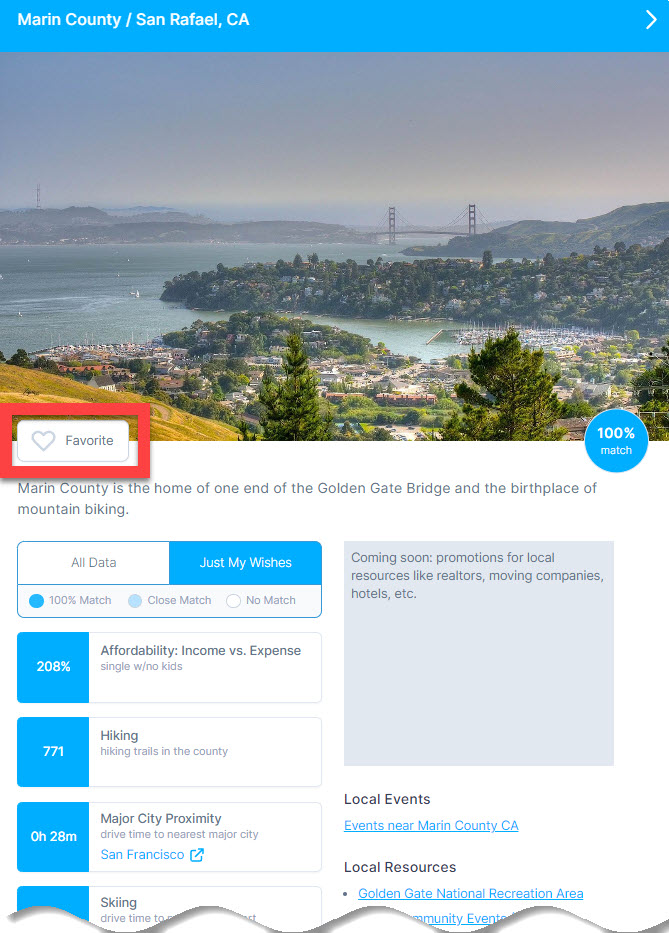Open Golden Gate National Recreation Area link

click(470, 893)
